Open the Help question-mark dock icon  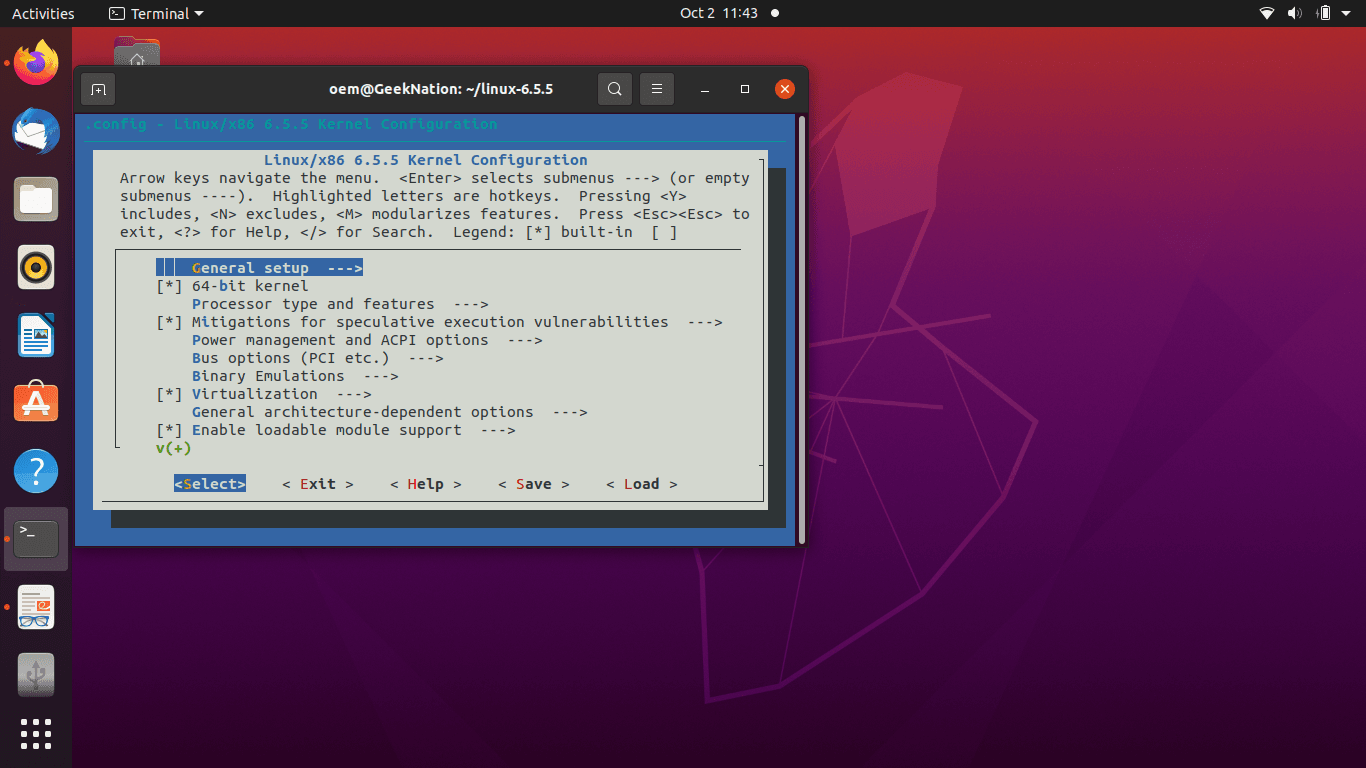(36, 471)
